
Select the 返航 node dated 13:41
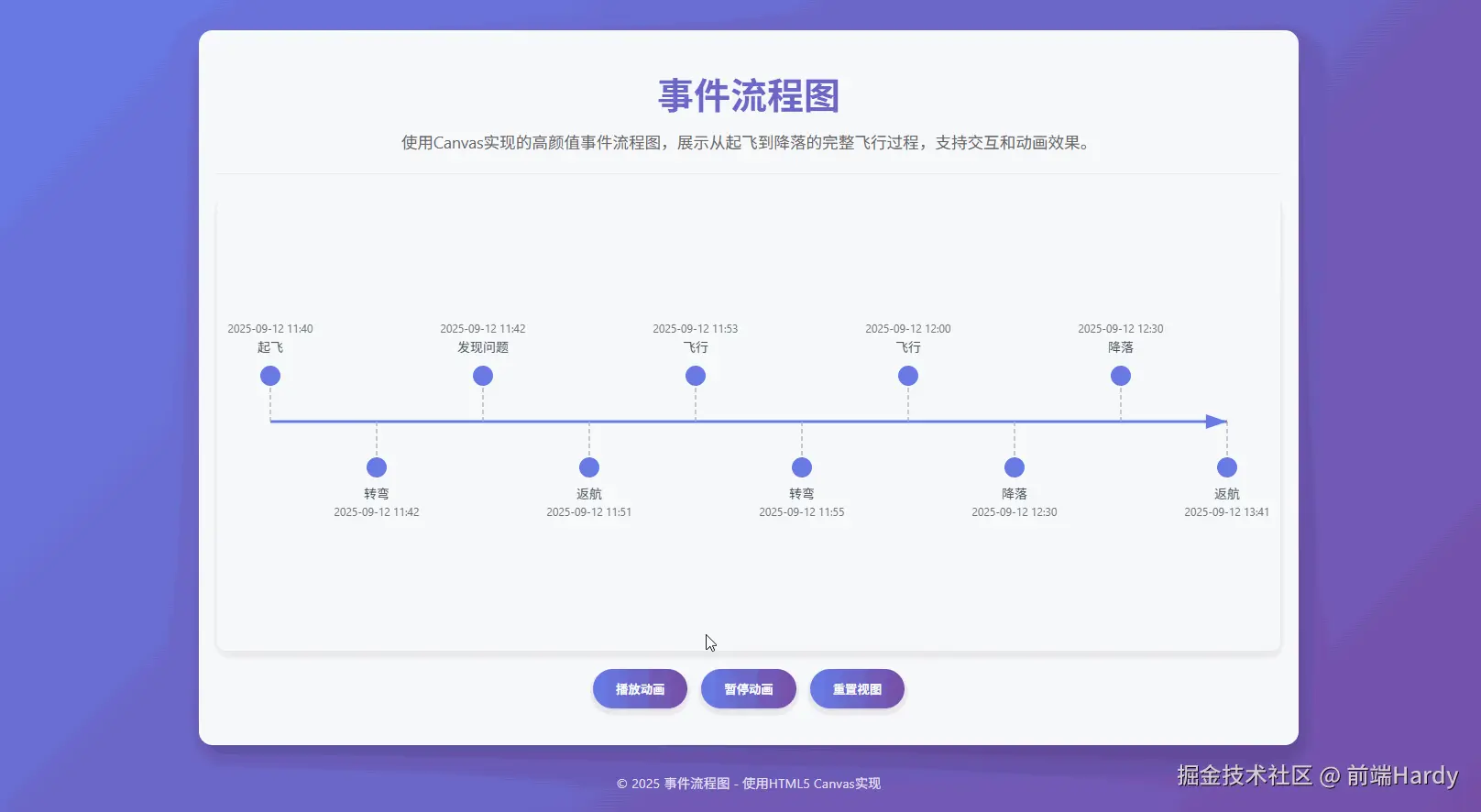coord(1227,467)
